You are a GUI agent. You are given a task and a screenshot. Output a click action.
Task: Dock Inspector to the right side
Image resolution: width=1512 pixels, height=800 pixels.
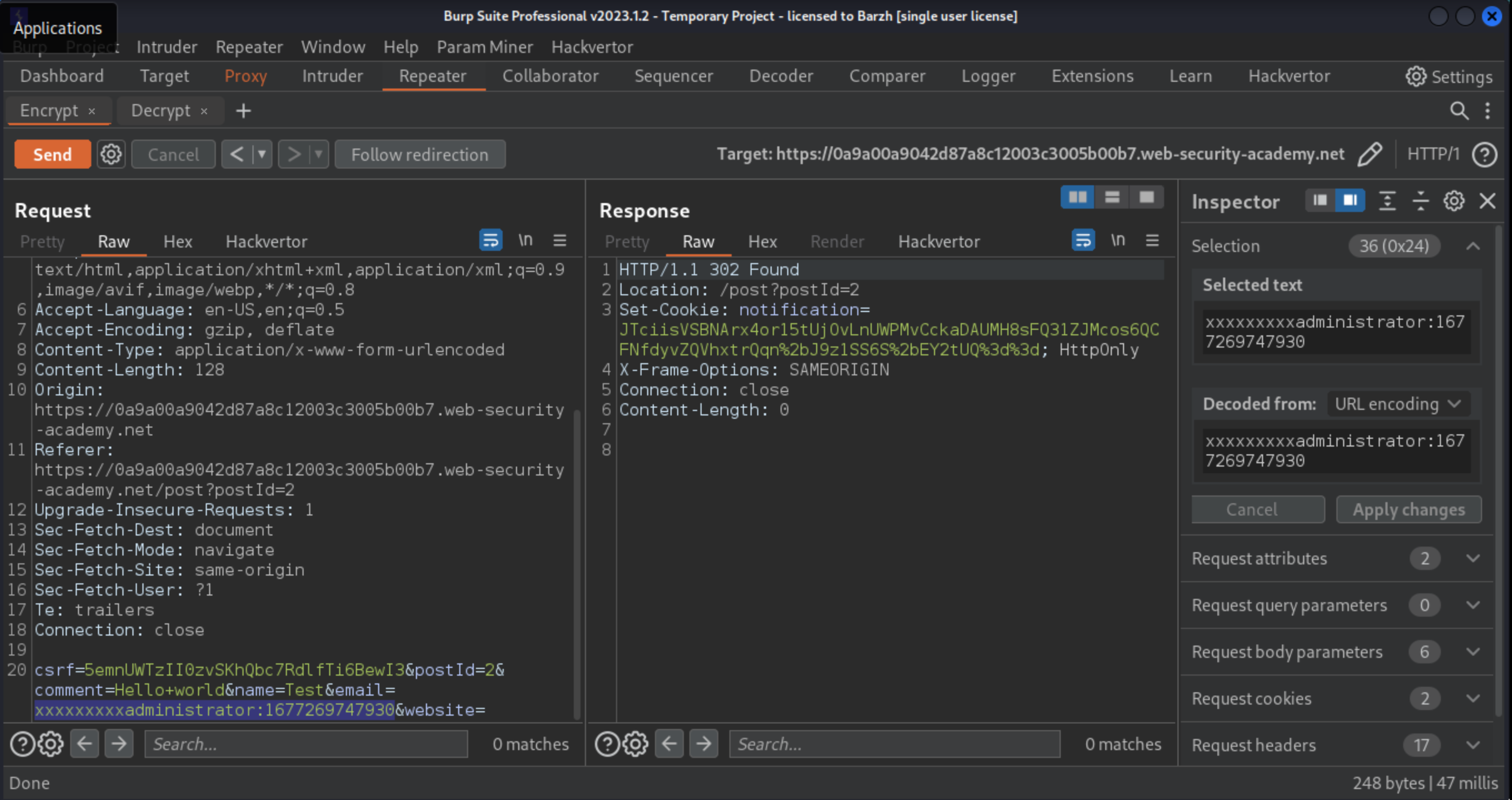click(1349, 201)
